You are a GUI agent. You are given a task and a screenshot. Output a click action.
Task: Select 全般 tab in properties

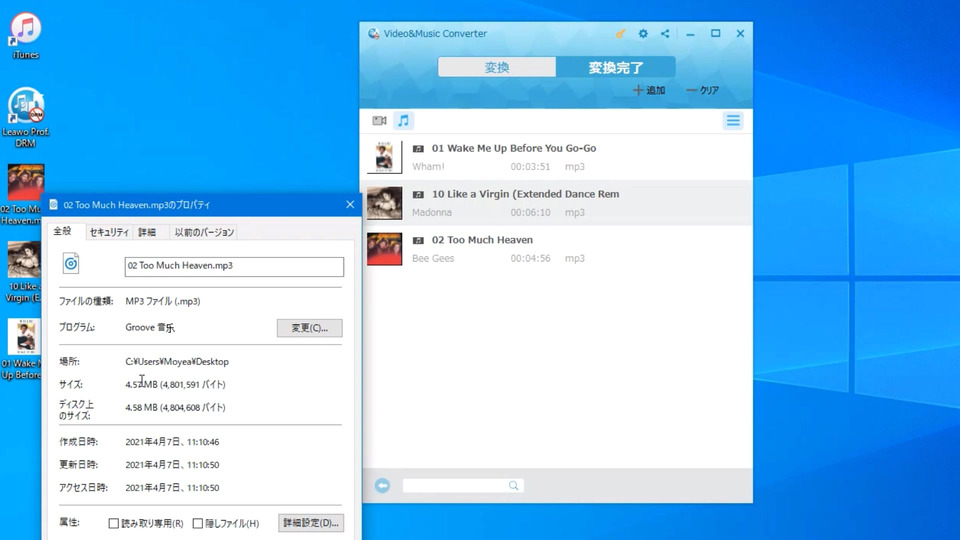pyautogui.click(x=62, y=231)
